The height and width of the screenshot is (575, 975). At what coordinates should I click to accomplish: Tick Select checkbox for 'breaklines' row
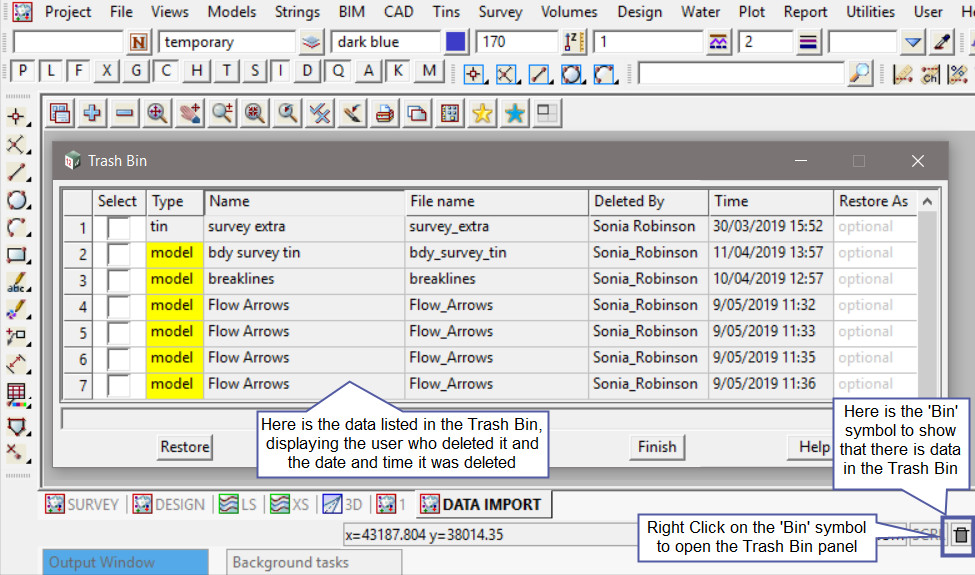119,279
